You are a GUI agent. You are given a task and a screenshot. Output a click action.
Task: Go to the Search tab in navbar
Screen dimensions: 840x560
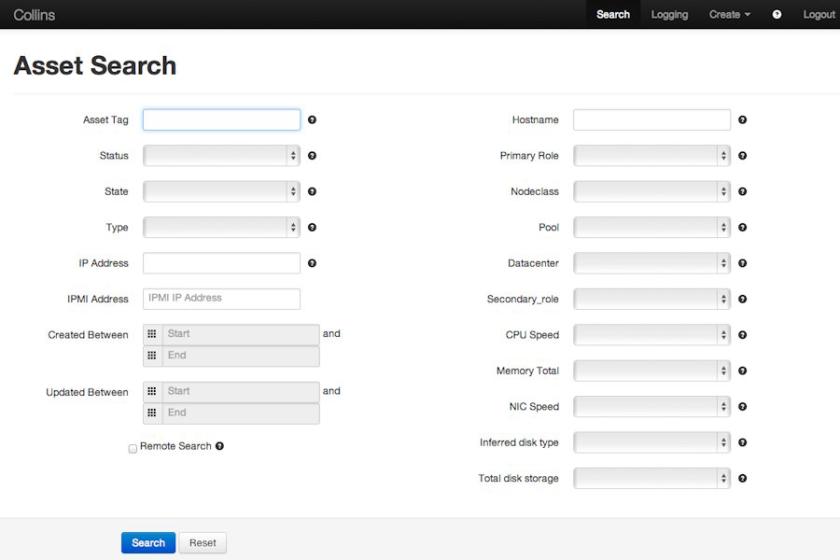pos(613,14)
